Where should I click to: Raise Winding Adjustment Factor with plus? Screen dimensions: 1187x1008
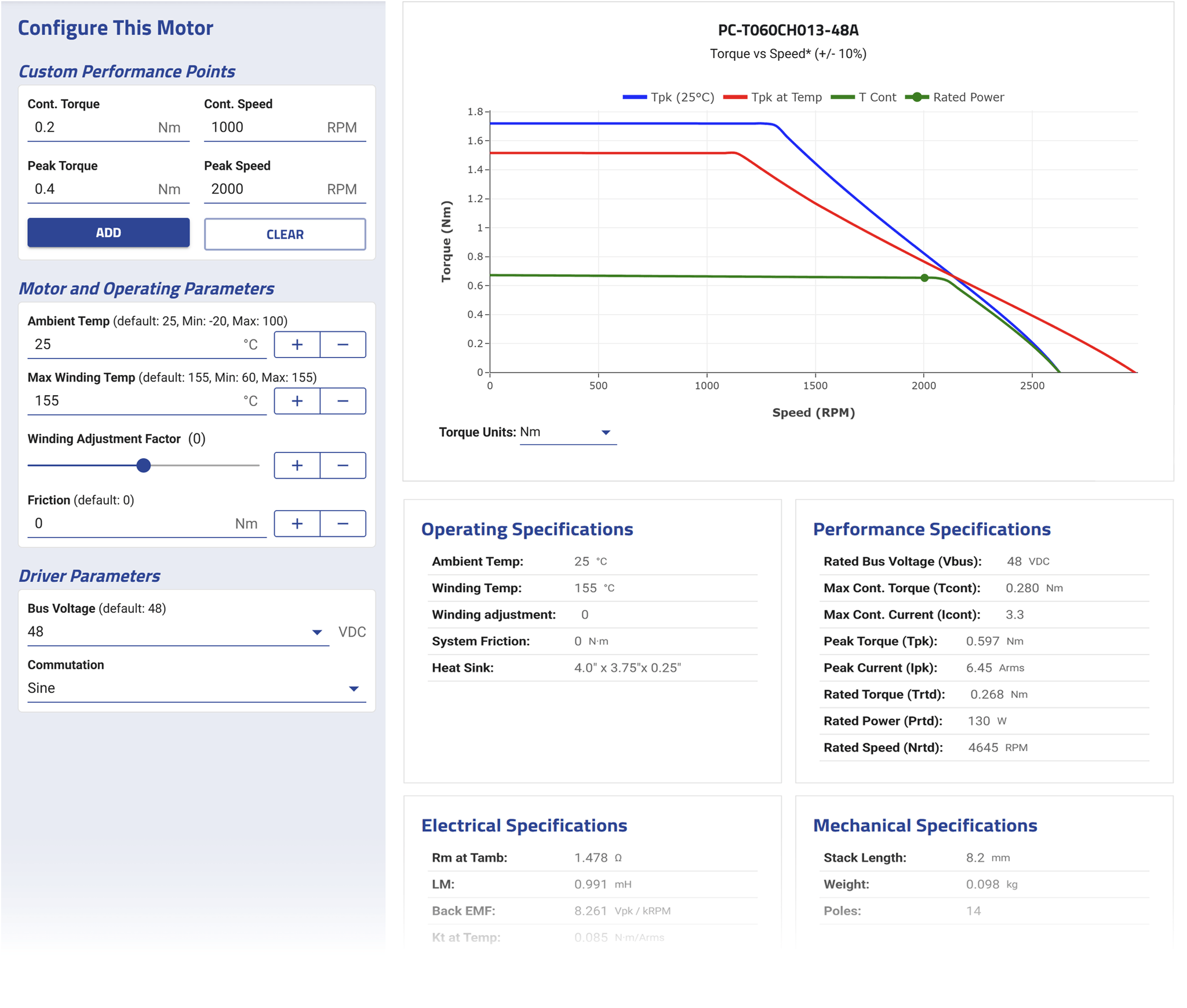tap(297, 465)
